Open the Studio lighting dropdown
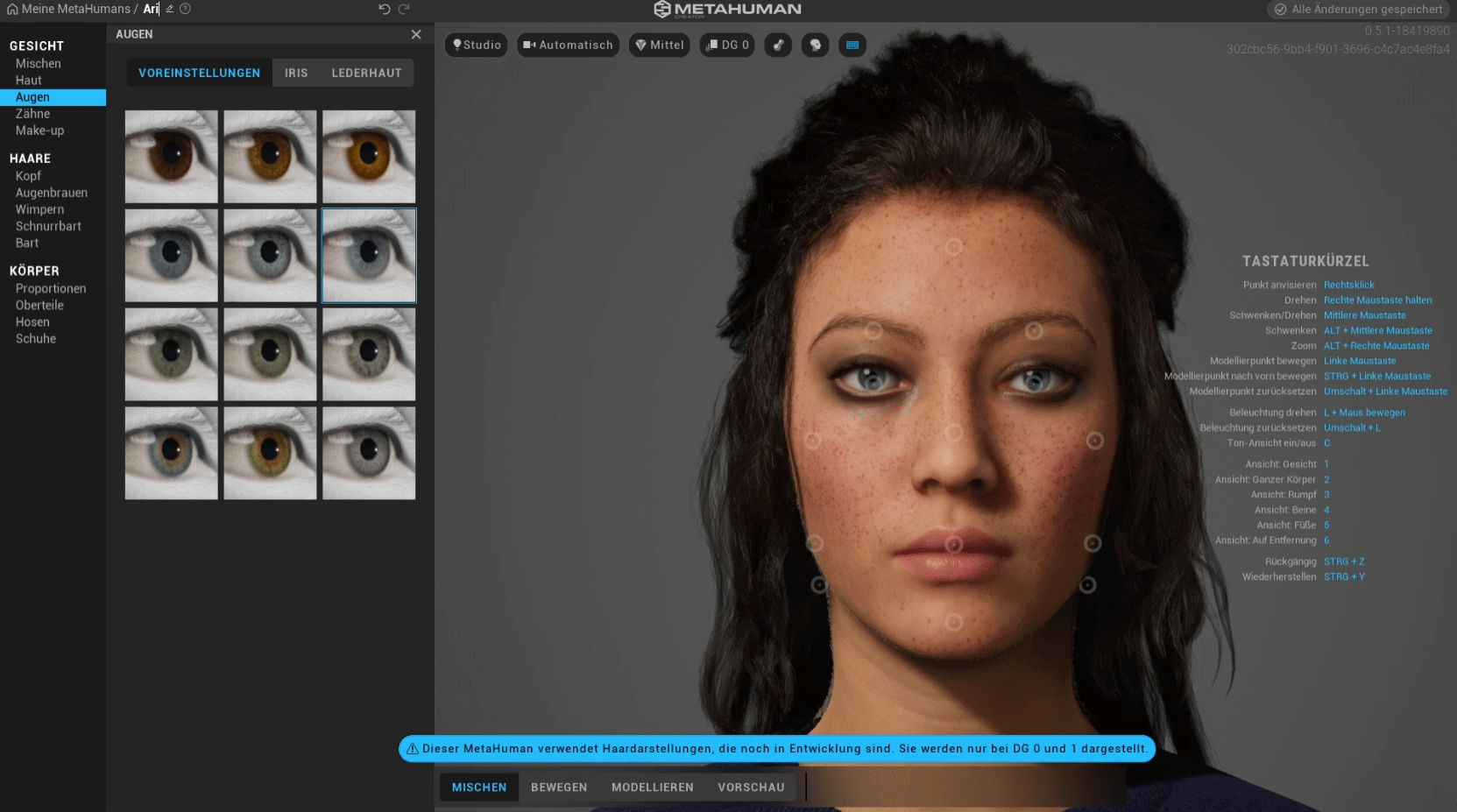This screenshot has height=812, width=1457. (x=477, y=45)
